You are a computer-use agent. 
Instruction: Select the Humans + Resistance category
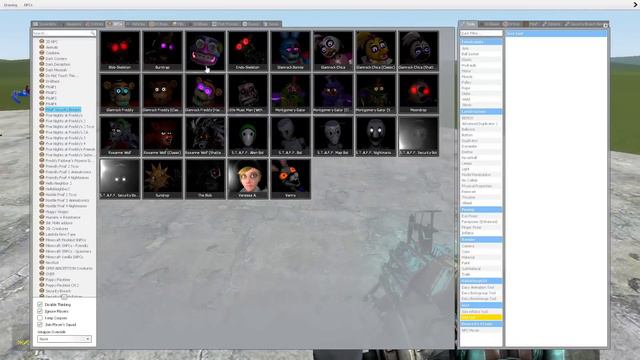pos(63,217)
